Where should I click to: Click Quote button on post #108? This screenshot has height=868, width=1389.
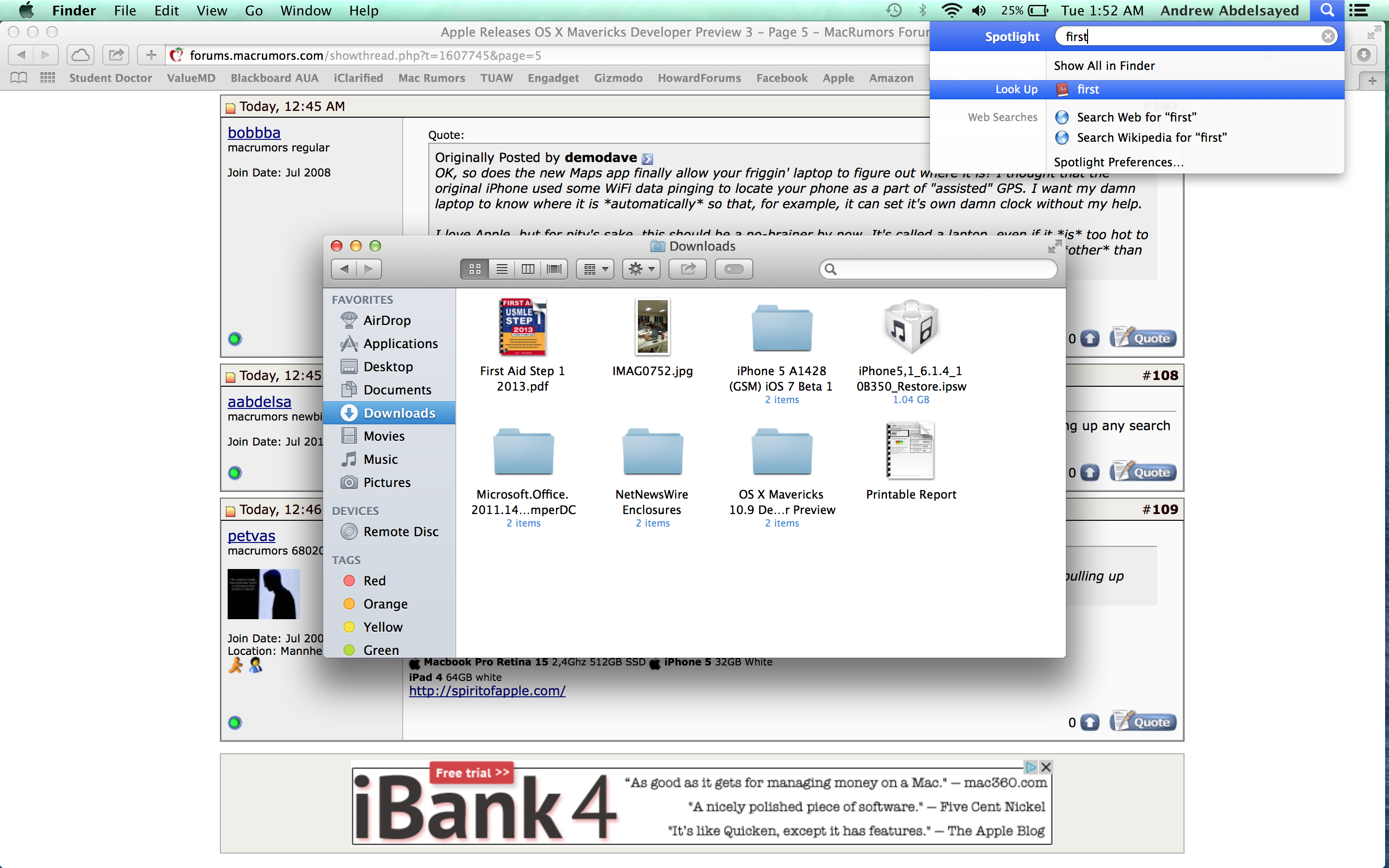click(x=1144, y=472)
